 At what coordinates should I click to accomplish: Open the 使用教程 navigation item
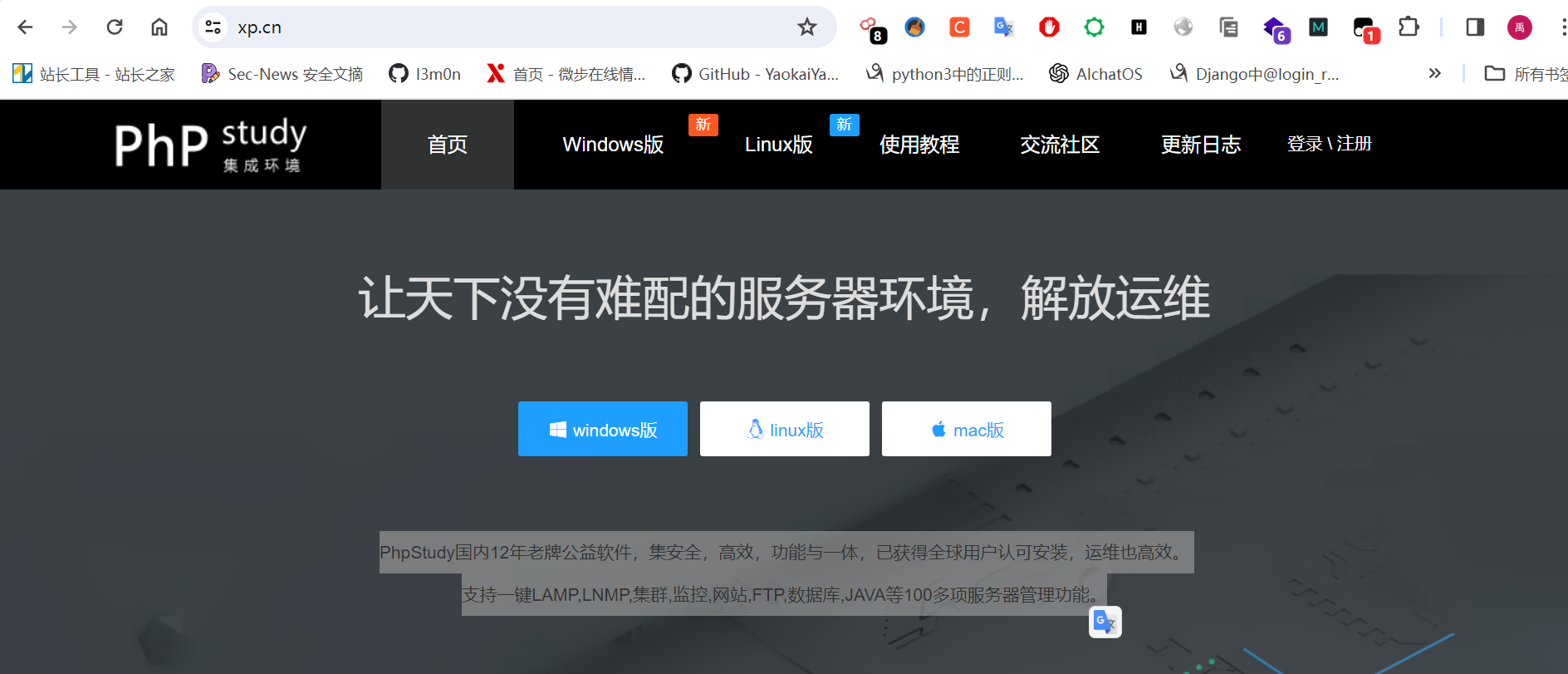tap(919, 145)
